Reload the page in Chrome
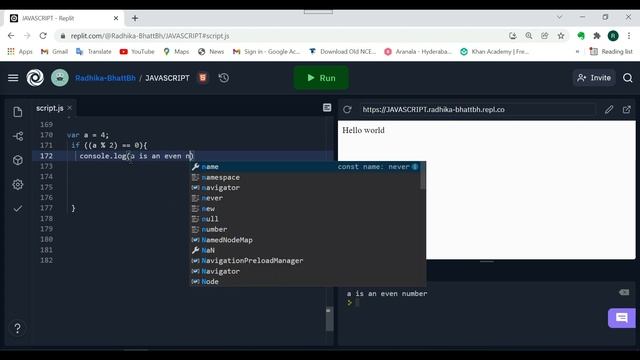 pyautogui.click(x=43, y=36)
